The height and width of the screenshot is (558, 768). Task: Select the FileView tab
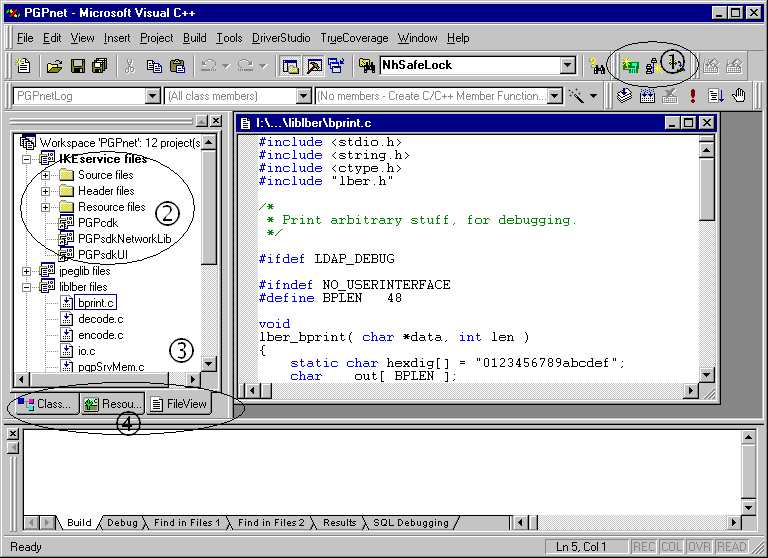click(179, 404)
